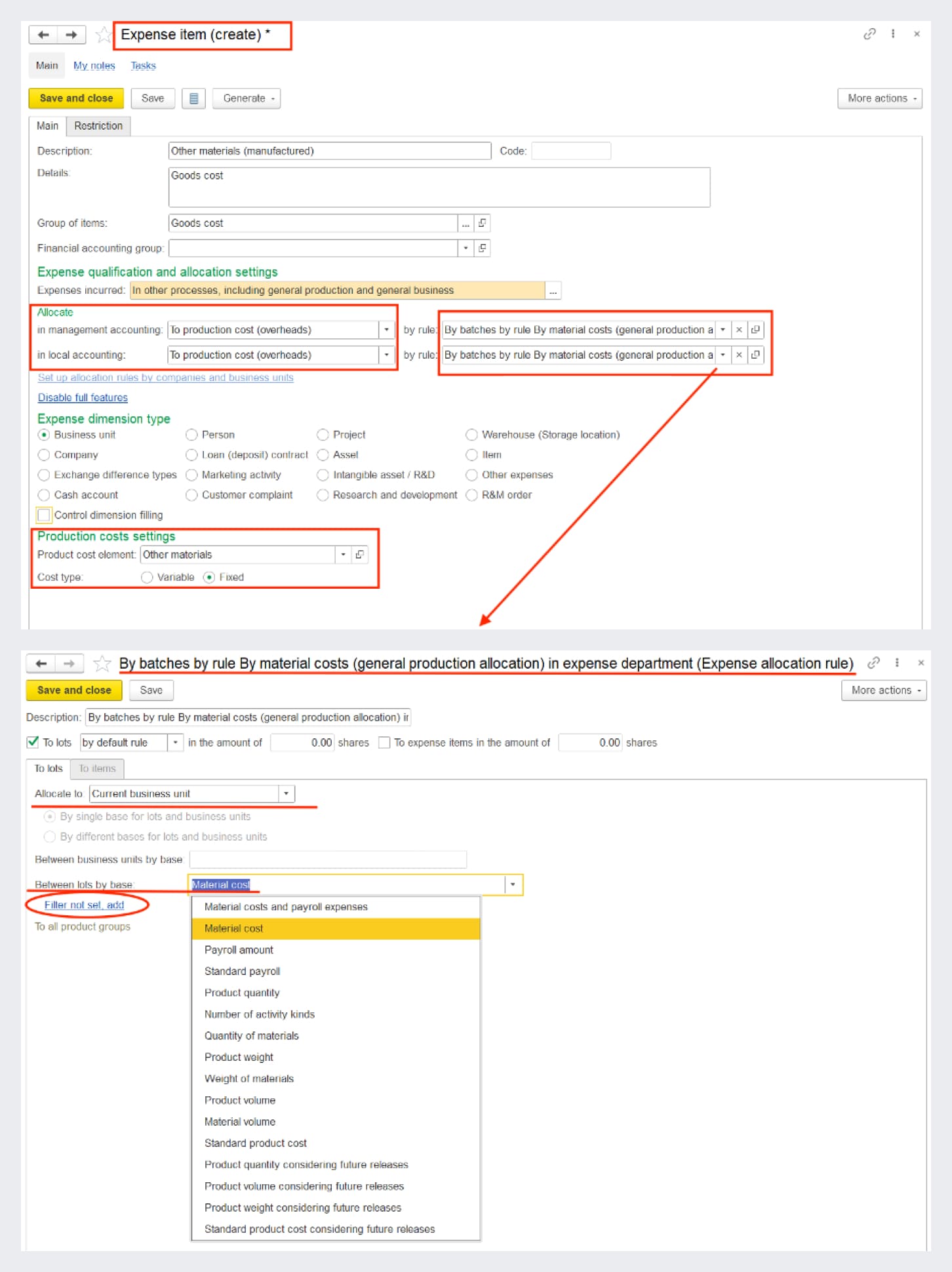952x1272 pixels.
Task: Open the Filter not set, add link
Action: 84,905
